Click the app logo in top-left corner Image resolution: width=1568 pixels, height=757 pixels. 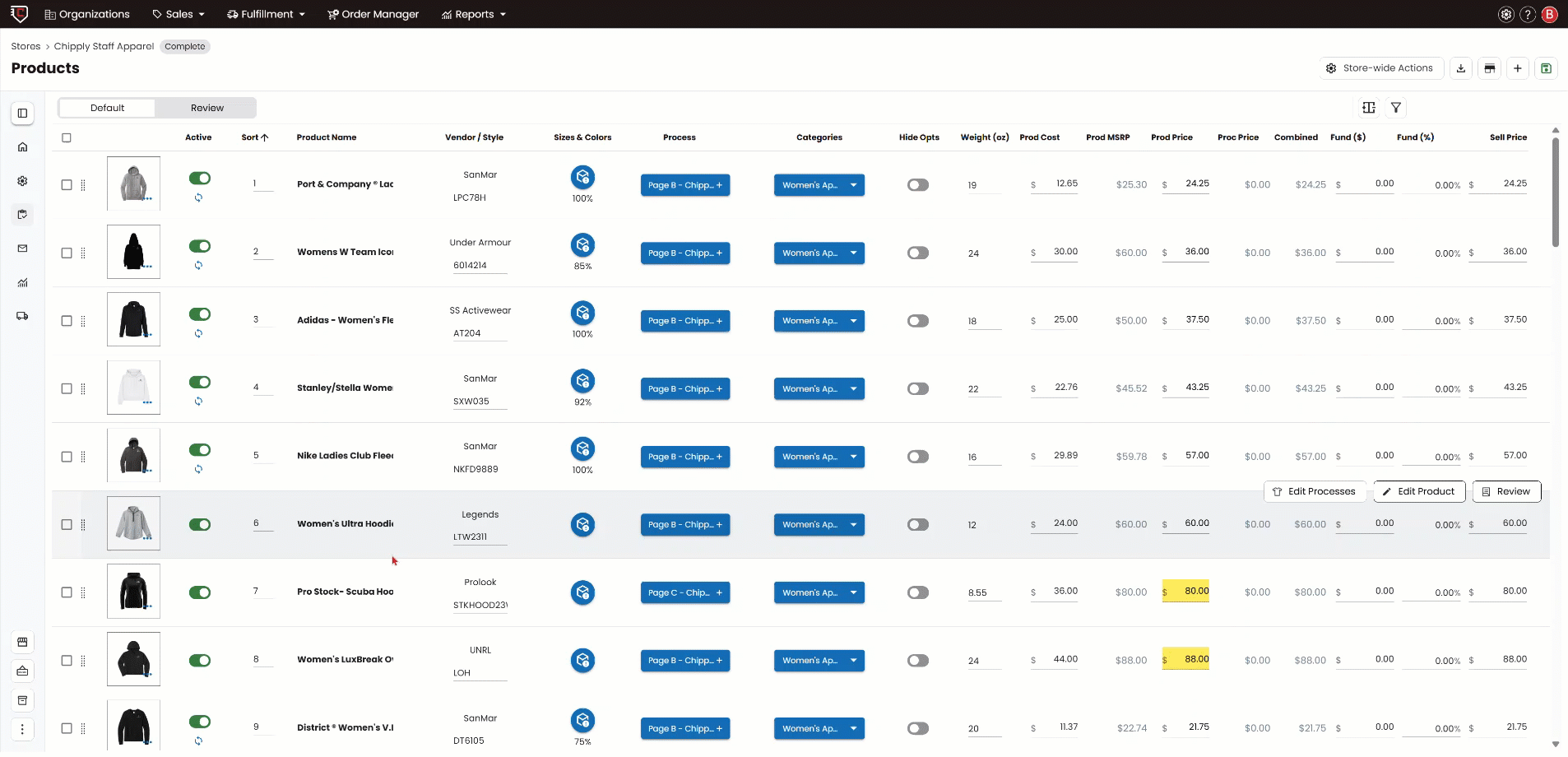(x=19, y=14)
